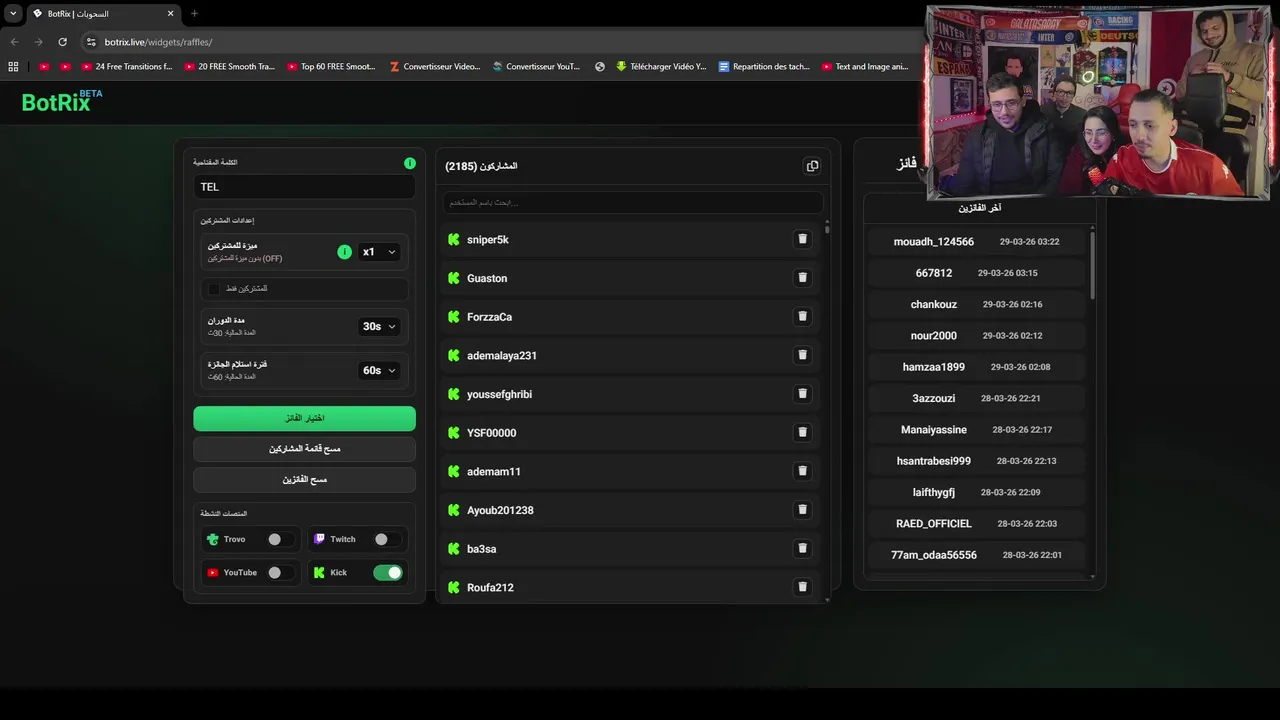This screenshot has height=720, width=1280.
Task: Open 'Top 60 FREE Smoot...' bookmark
Action: tap(331, 67)
